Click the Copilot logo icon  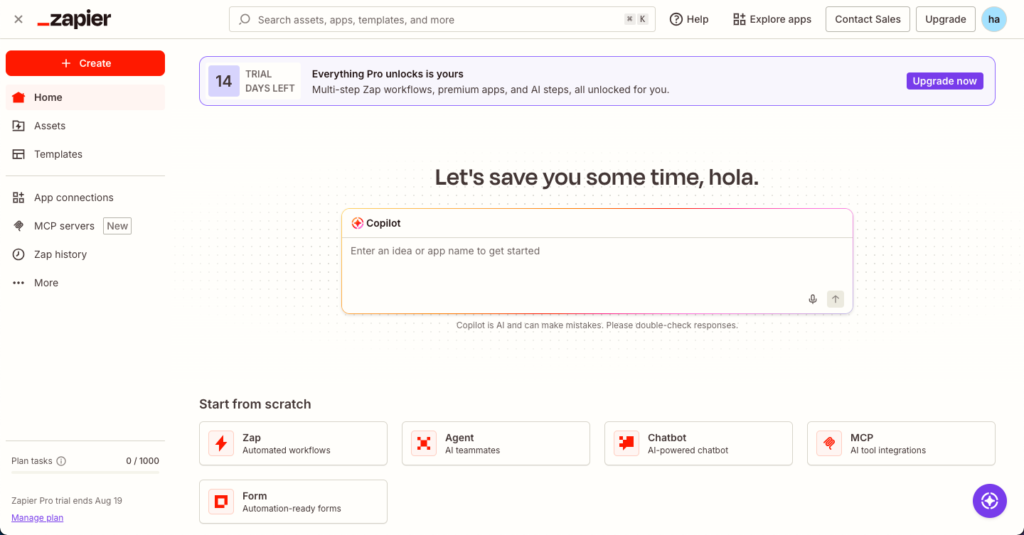click(357, 223)
